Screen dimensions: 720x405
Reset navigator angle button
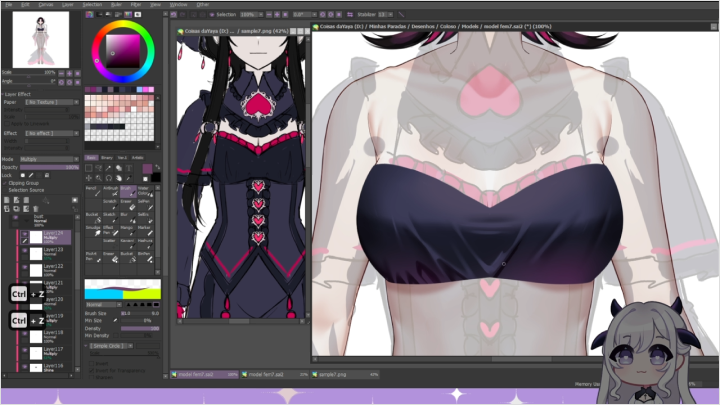click(x=78, y=82)
